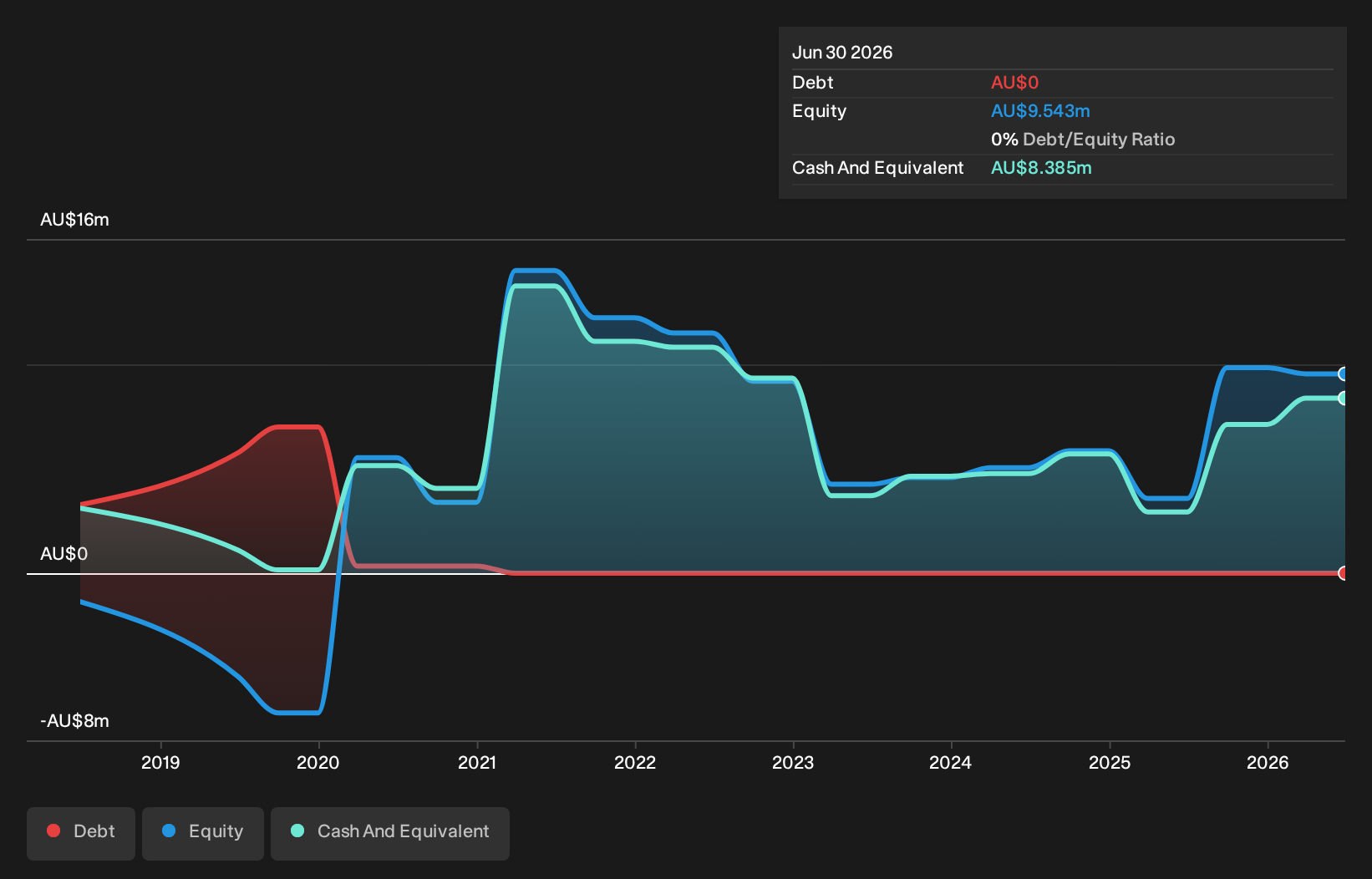Click the red Debt endpoint marker
This screenshot has height=879, width=1372.
(x=1343, y=573)
